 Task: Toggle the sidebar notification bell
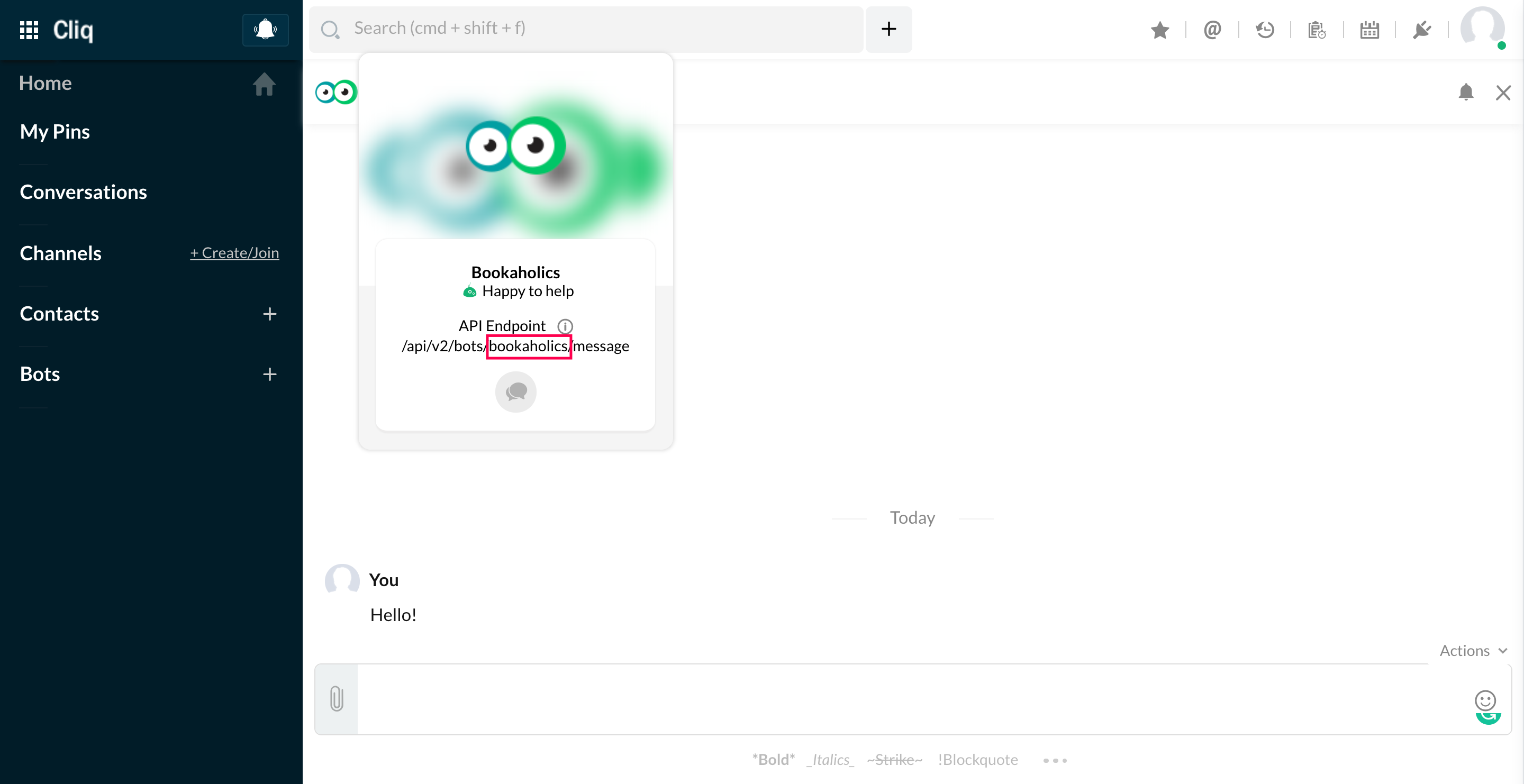coord(265,30)
